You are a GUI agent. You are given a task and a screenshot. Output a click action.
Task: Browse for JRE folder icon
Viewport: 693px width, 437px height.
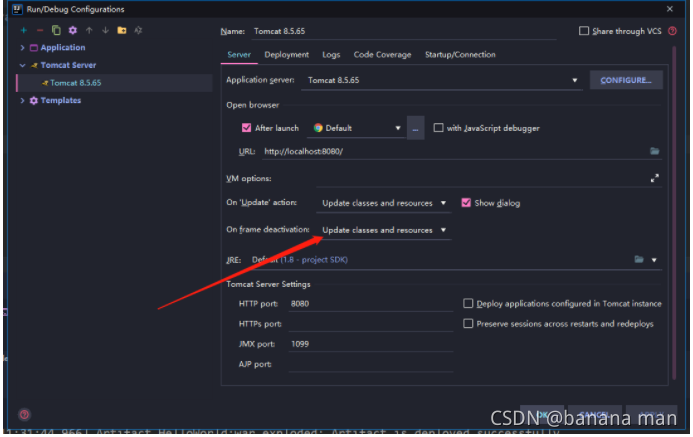coord(639,259)
